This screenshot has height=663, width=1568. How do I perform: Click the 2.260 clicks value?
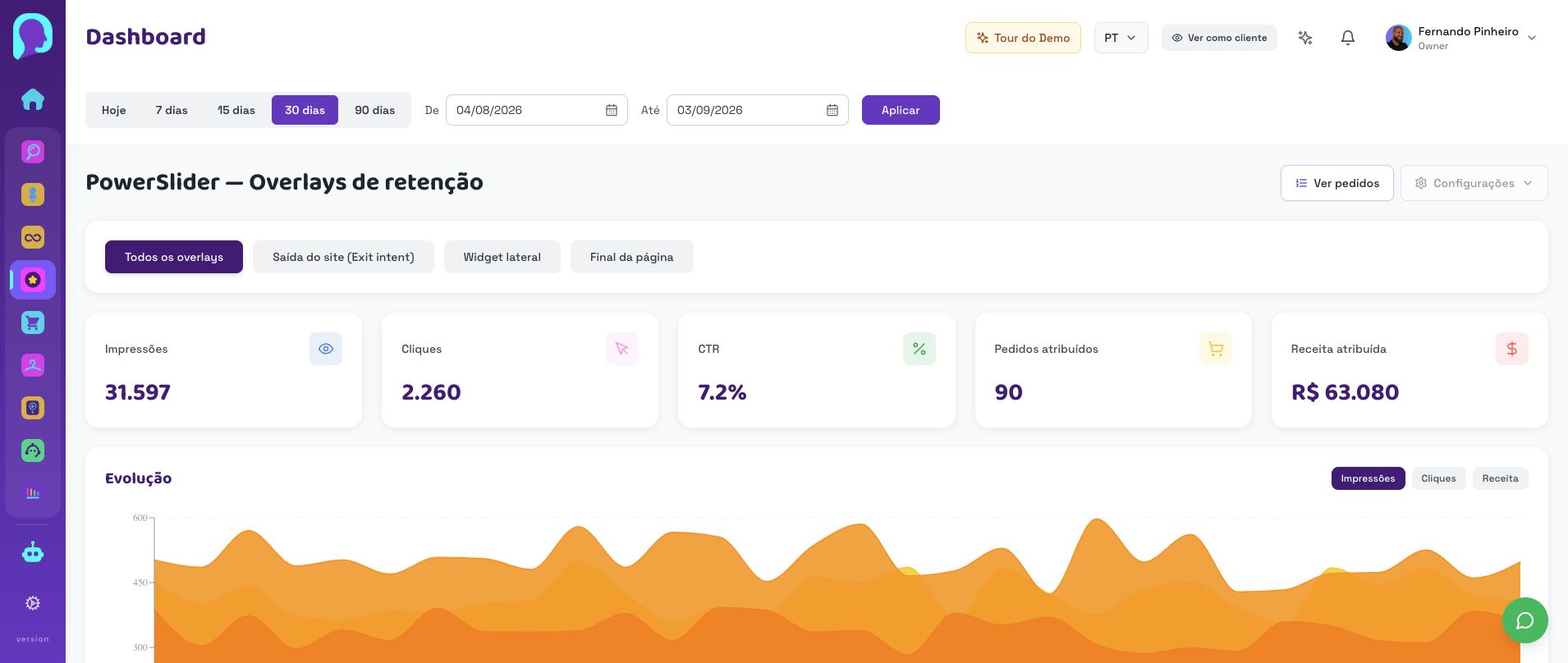tap(431, 392)
